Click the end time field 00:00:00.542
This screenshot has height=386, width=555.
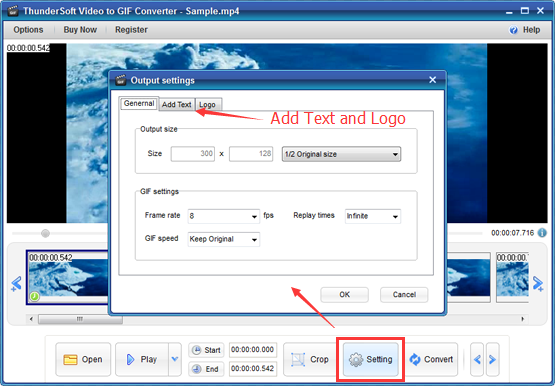tap(253, 369)
